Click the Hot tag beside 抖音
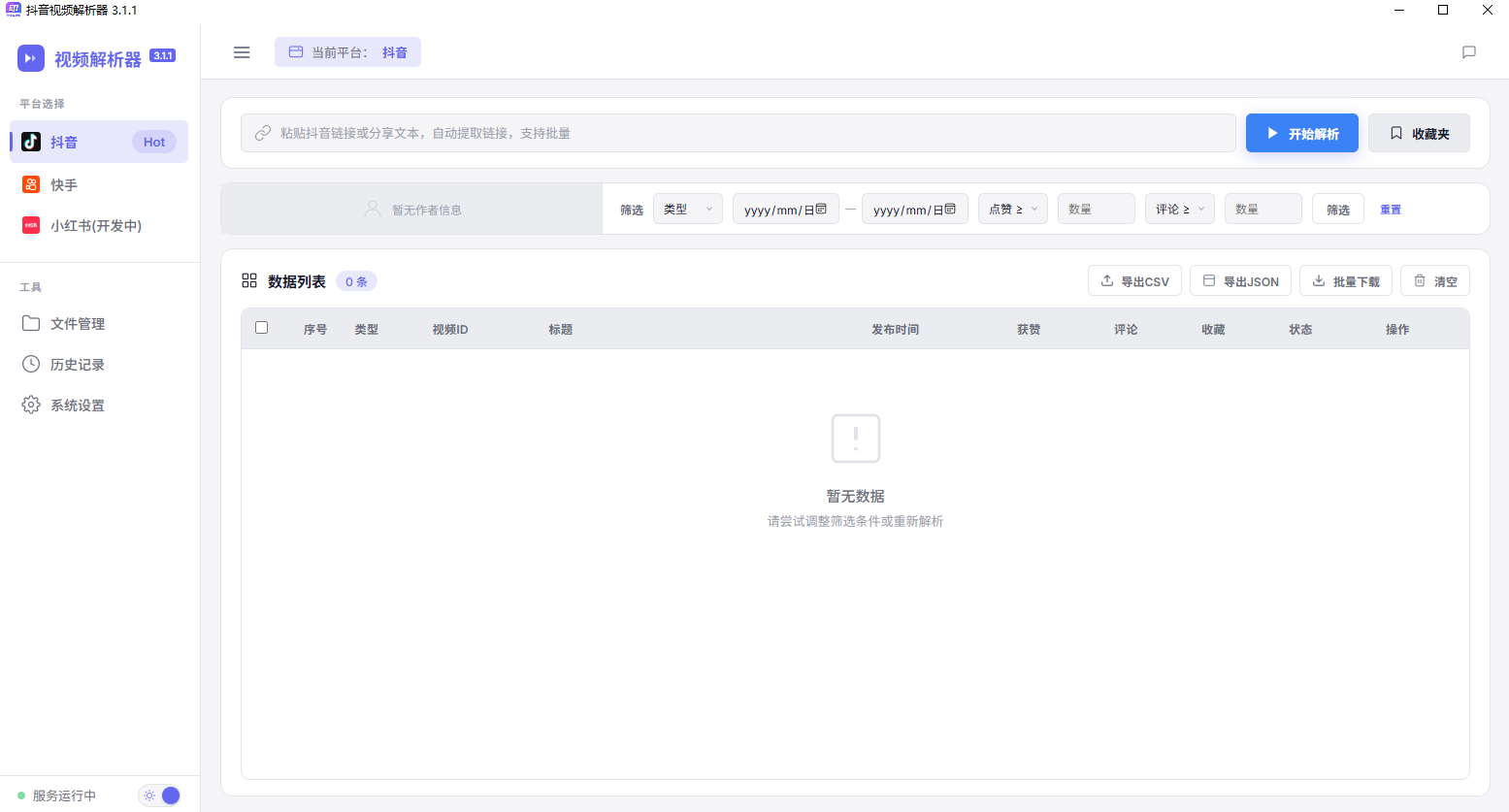This screenshot has height=812, width=1509. [154, 142]
